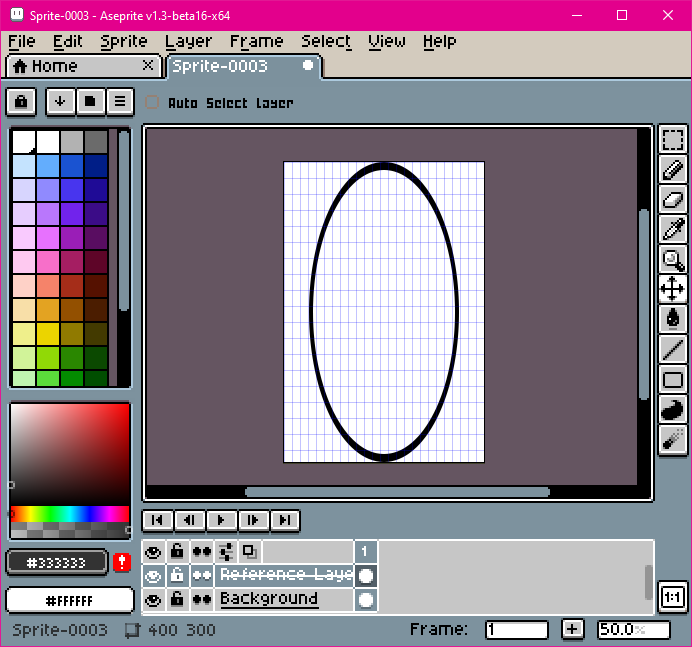The image size is (692, 647).
Task: Click the palette lock edit-mode button
Action: pos(21,102)
